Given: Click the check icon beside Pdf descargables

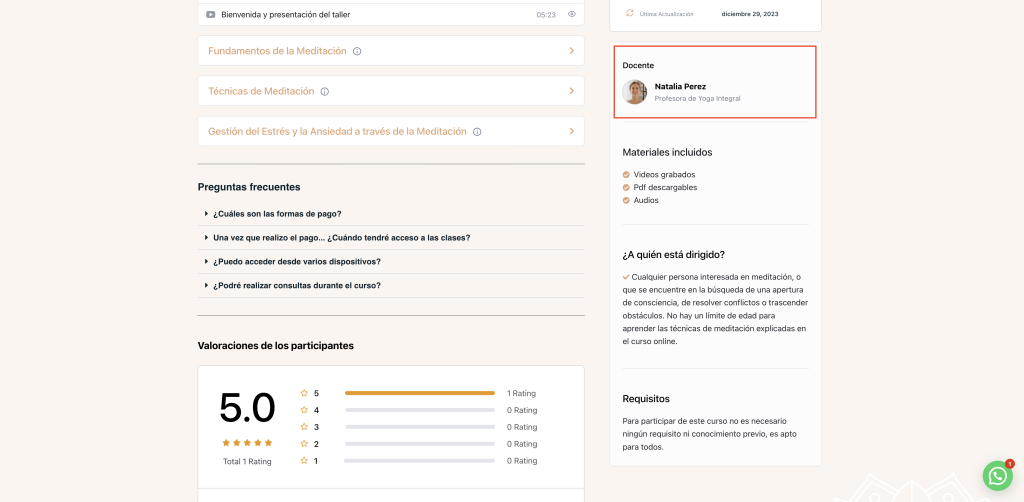Looking at the screenshot, I should coord(626,187).
